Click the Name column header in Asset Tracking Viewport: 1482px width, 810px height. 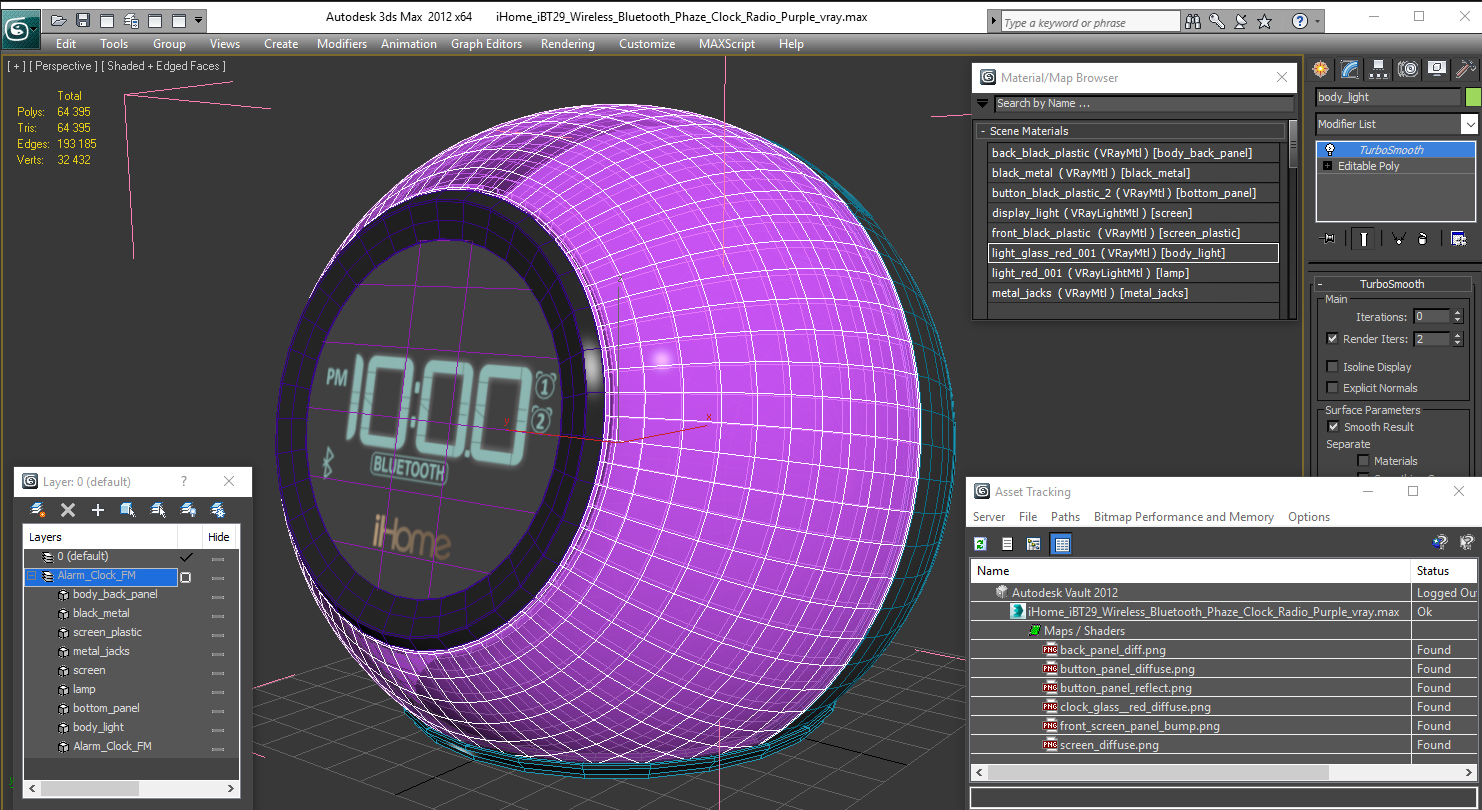1190,571
